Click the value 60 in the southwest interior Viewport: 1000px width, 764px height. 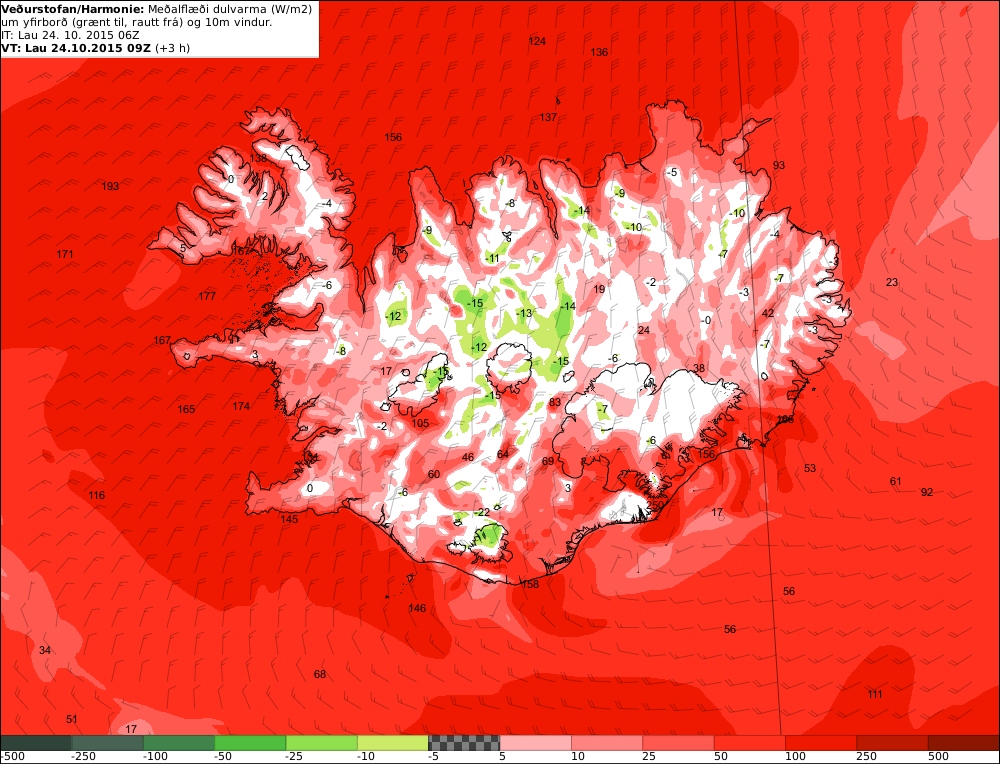click(x=434, y=474)
